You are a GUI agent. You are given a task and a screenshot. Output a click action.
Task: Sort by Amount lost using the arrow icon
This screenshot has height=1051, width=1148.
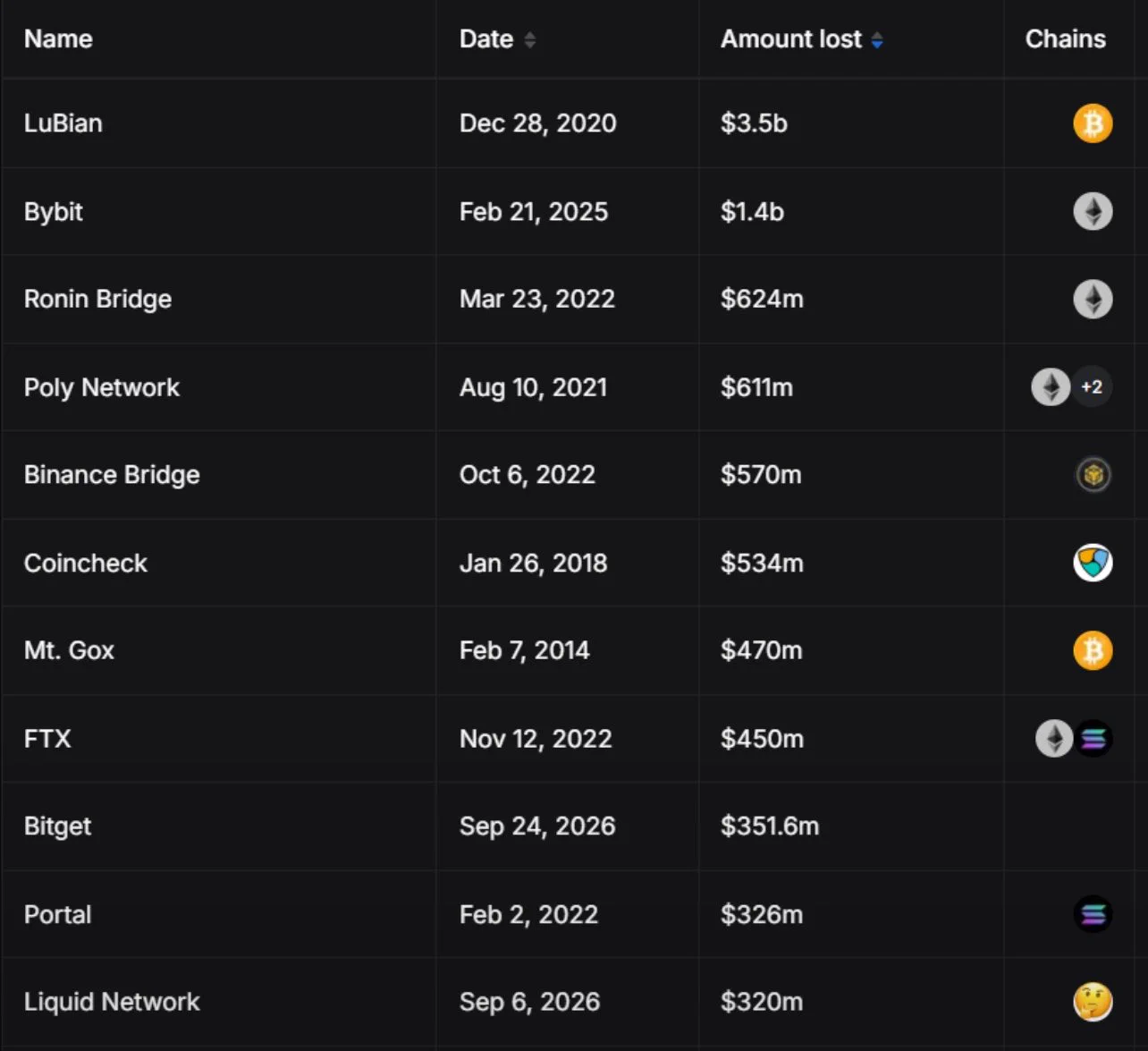[x=877, y=39]
